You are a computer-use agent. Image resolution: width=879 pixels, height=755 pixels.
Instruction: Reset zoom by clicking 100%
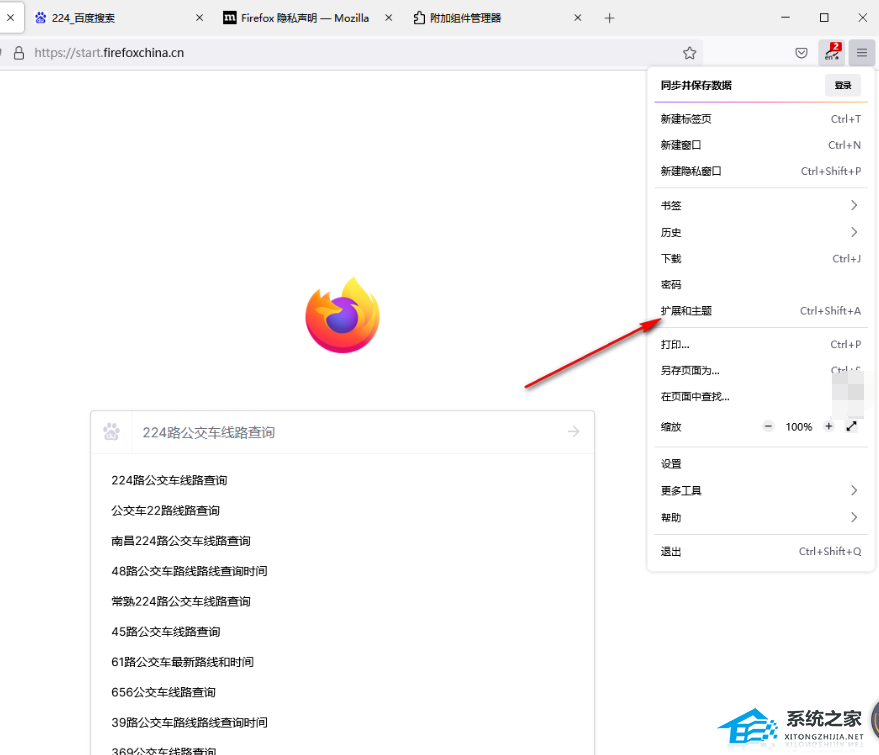799,427
